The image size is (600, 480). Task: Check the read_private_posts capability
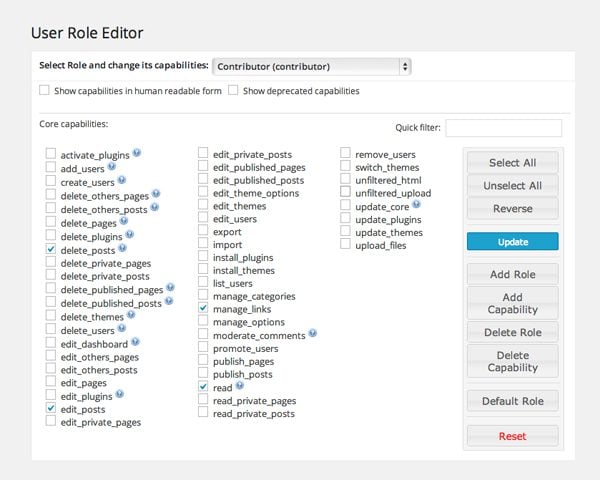coord(203,412)
